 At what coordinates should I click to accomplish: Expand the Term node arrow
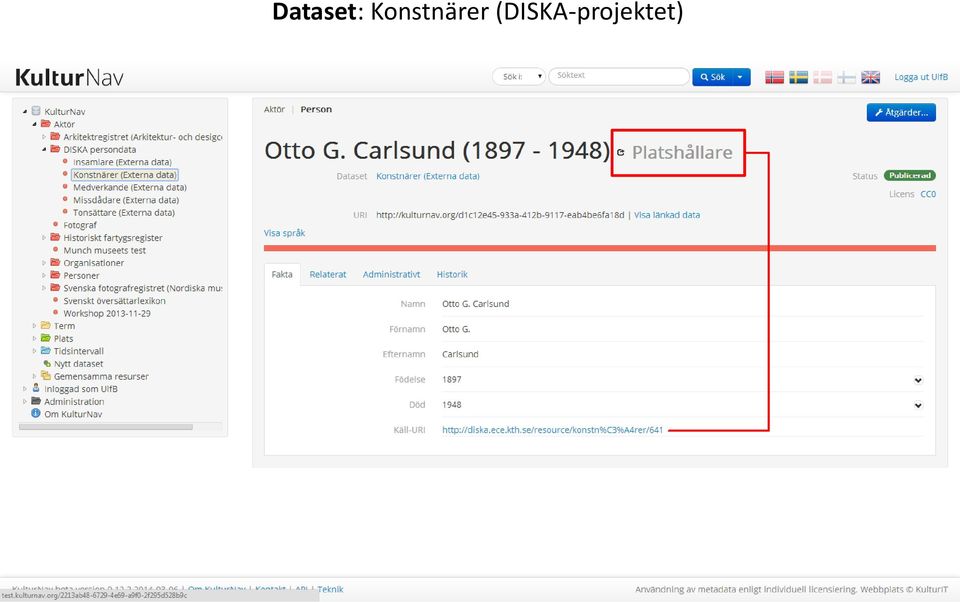click(34, 326)
